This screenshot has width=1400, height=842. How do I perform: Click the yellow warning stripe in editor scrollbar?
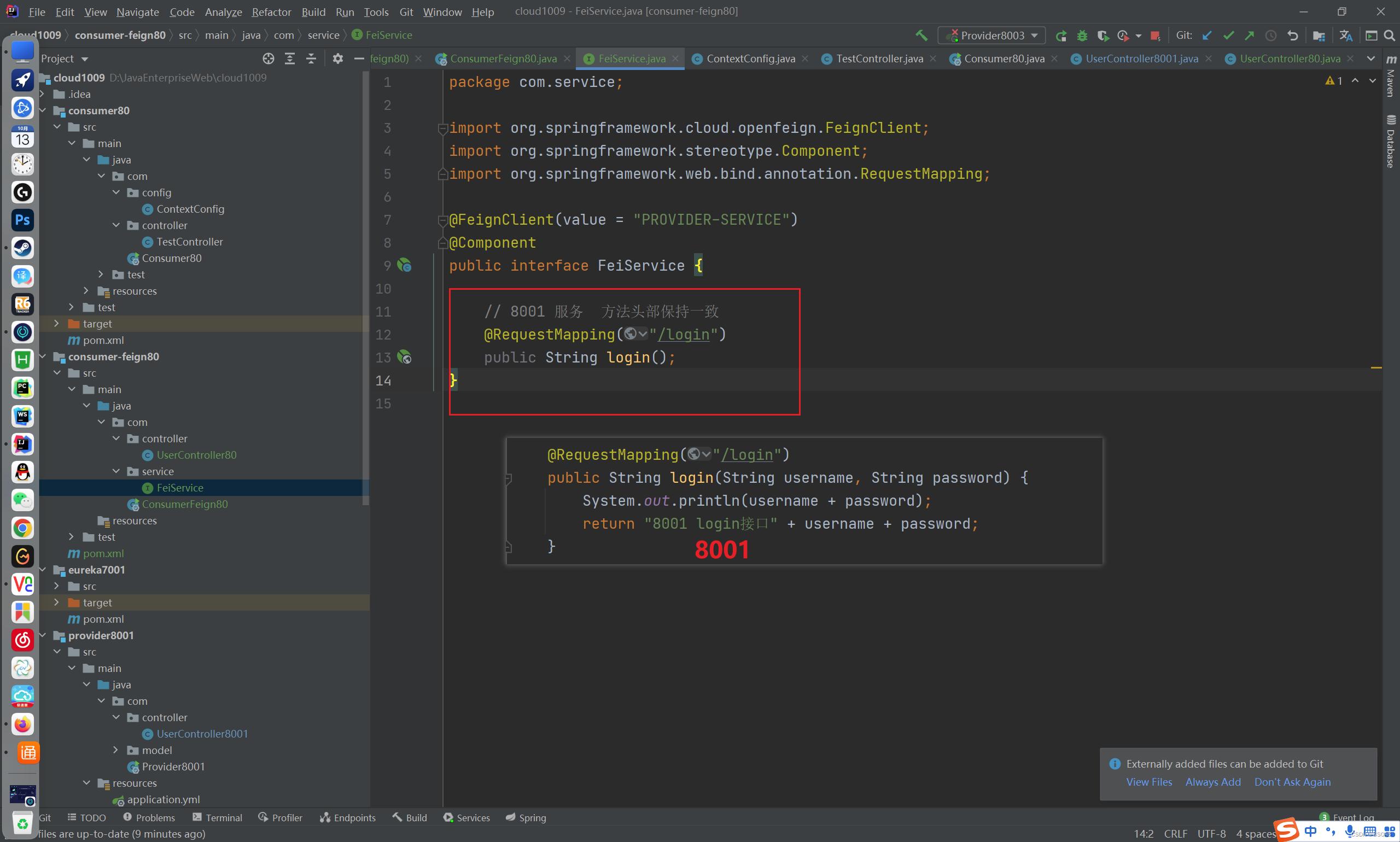tap(1375, 367)
